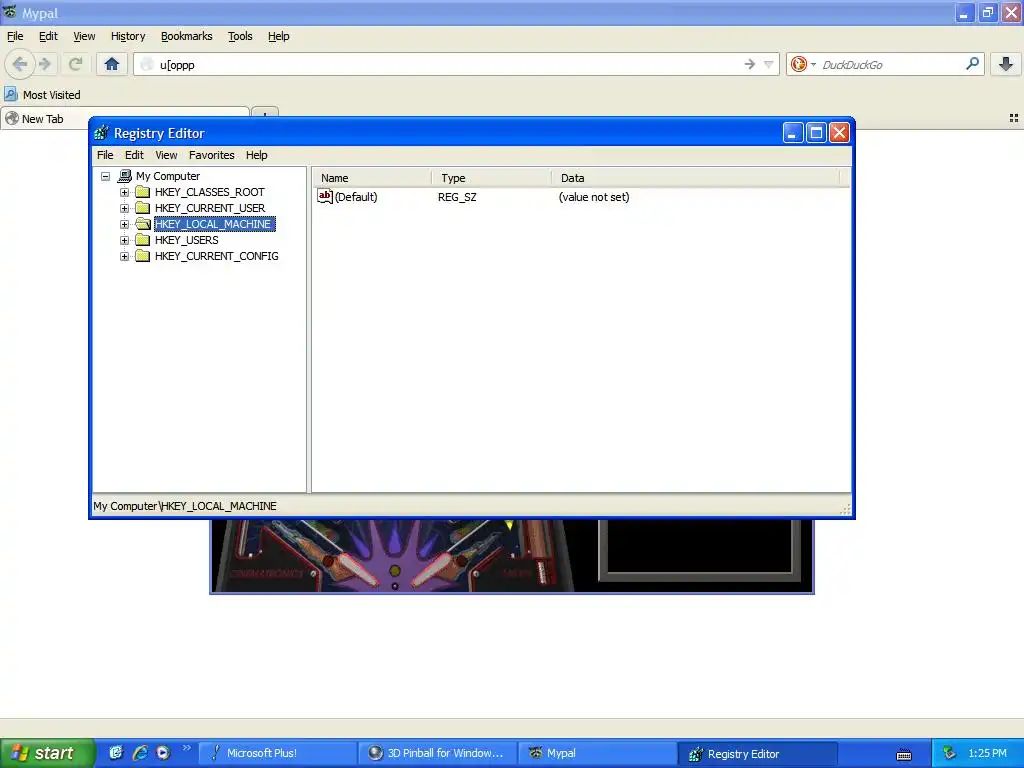Switch to 3D Pinball taskbar button

click(437, 753)
